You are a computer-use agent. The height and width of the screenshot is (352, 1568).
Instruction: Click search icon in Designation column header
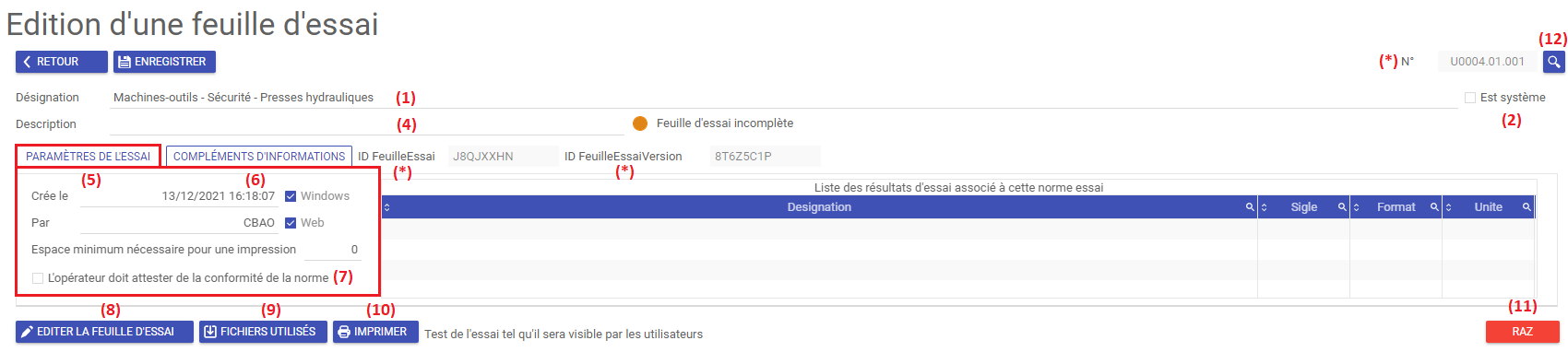(x=1250, y=207)
